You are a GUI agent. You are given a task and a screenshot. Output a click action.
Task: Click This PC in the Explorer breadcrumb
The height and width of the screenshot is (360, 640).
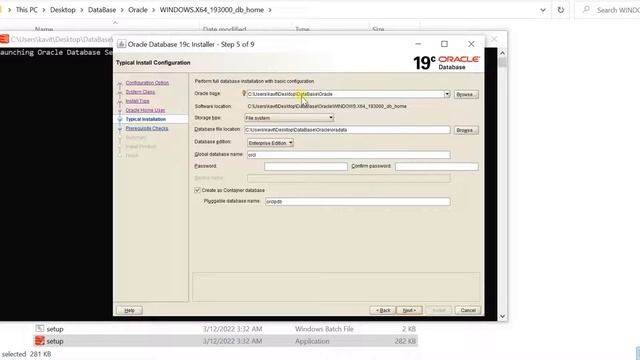click(27, 10)
